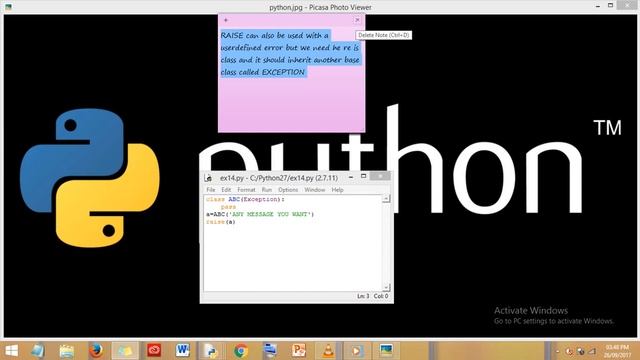Open the computer network taskbar icon

coord(270,351)
